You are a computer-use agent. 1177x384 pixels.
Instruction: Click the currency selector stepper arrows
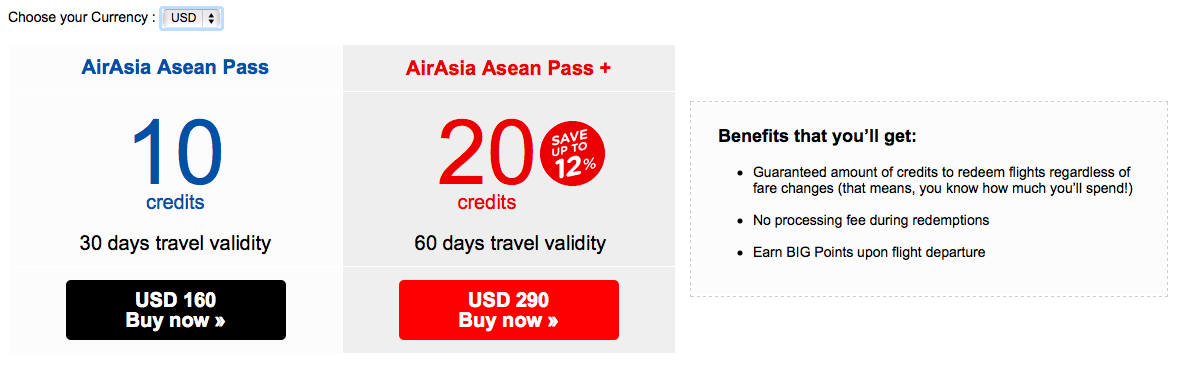(212, 18)
